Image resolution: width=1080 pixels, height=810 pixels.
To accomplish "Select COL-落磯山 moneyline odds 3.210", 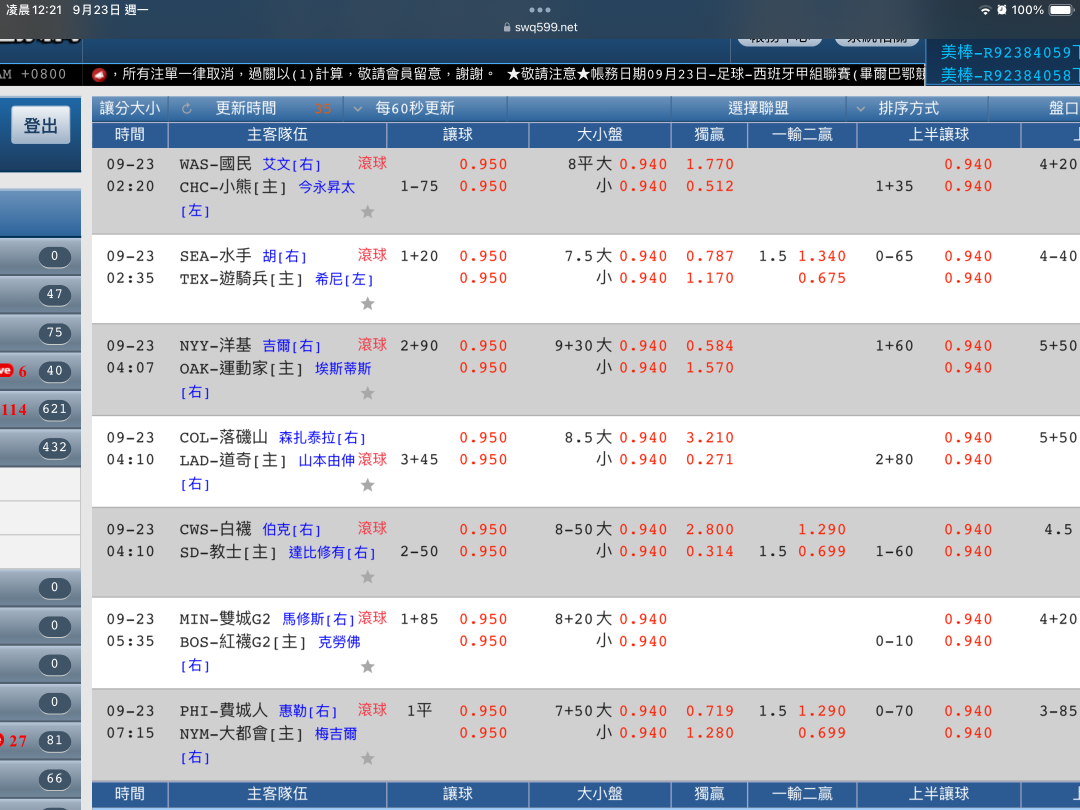I will click(x=709, y=437).
